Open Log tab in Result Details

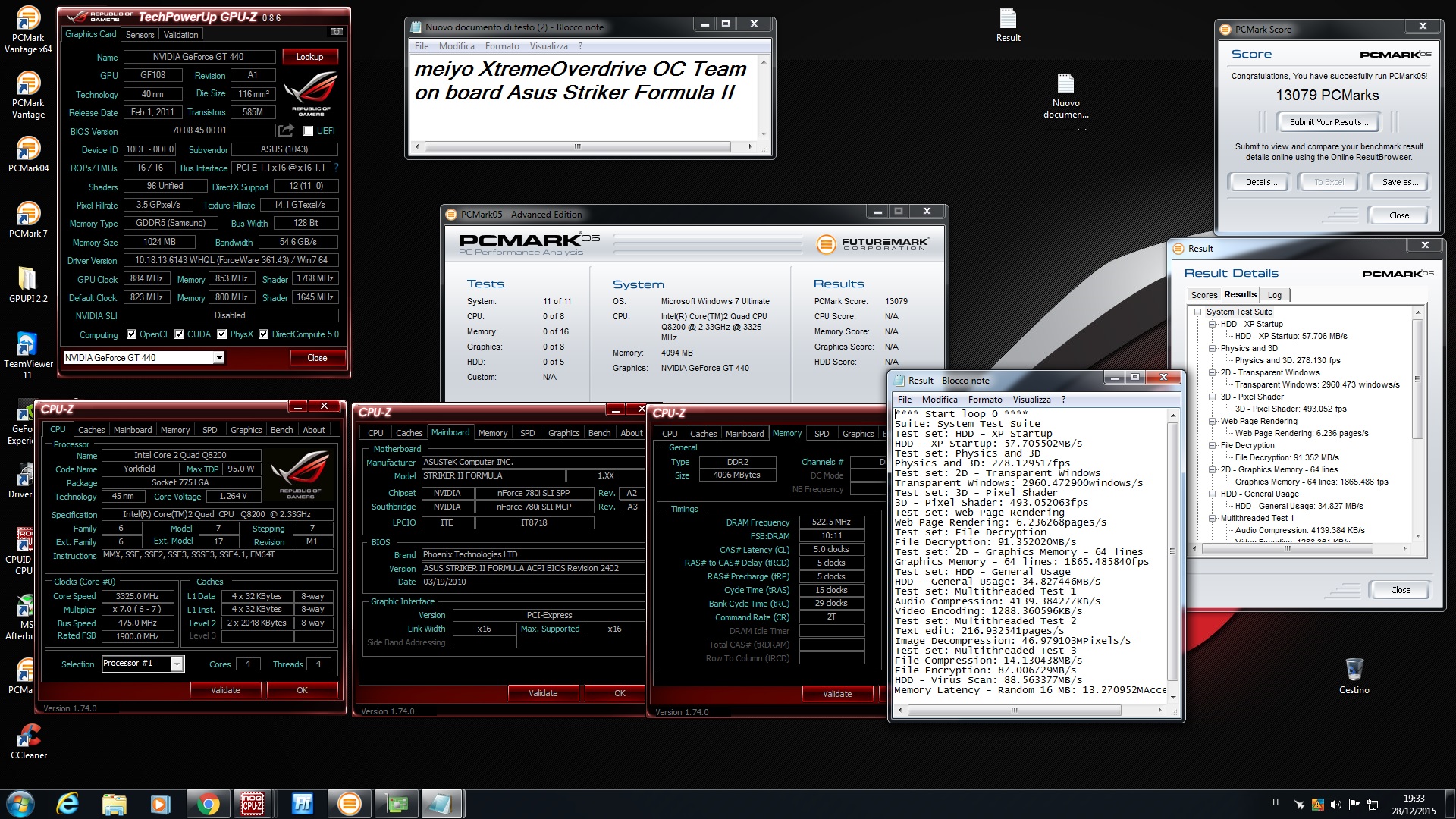1275,295
